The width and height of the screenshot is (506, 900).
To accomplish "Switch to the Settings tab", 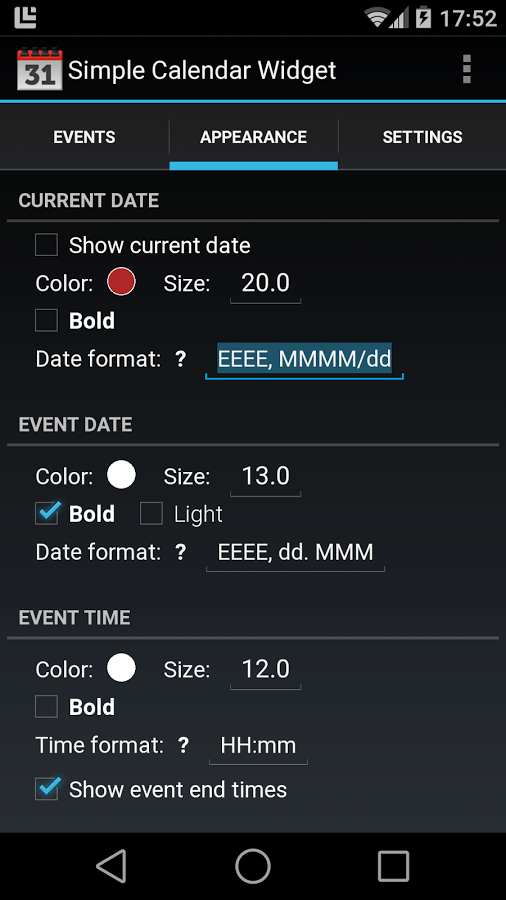I will pyautogui.click(x=422, y=137).
